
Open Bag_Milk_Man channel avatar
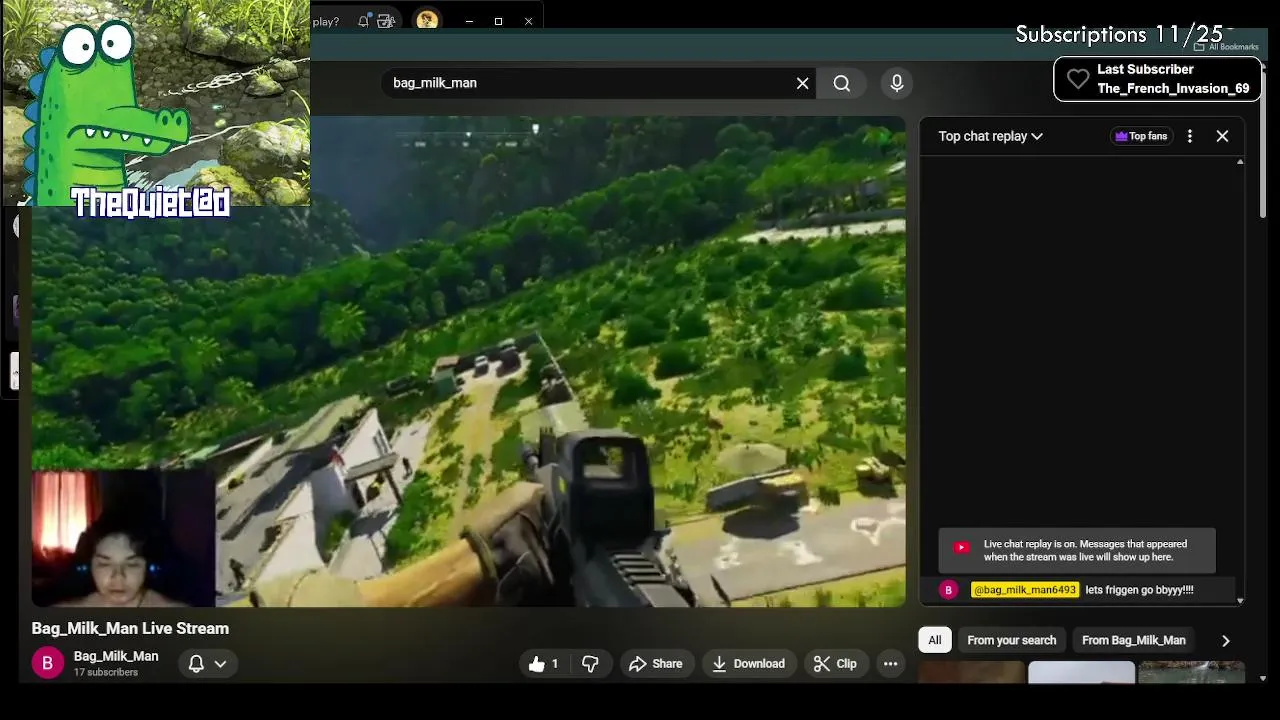[x=47, y=663]
